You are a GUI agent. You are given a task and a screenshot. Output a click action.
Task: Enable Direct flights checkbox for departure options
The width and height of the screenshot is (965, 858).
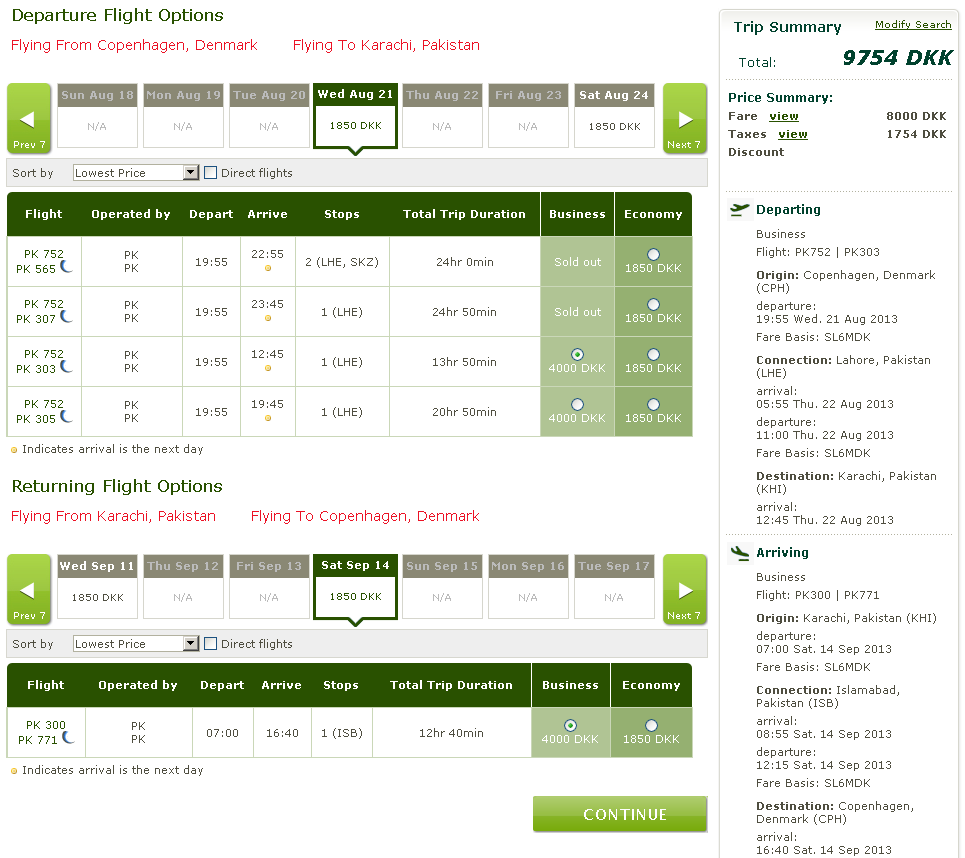(x=211, y=173)
